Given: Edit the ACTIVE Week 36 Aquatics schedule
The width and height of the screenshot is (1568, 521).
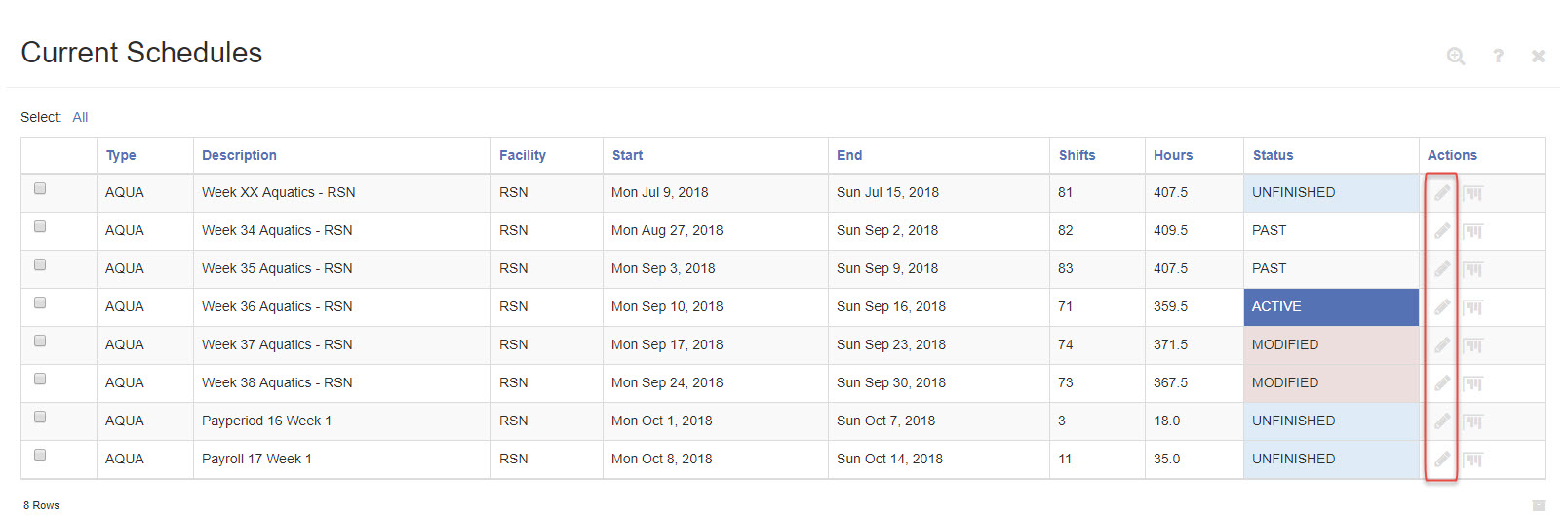Looking at the screenshot, I should tap(1441, 307).
